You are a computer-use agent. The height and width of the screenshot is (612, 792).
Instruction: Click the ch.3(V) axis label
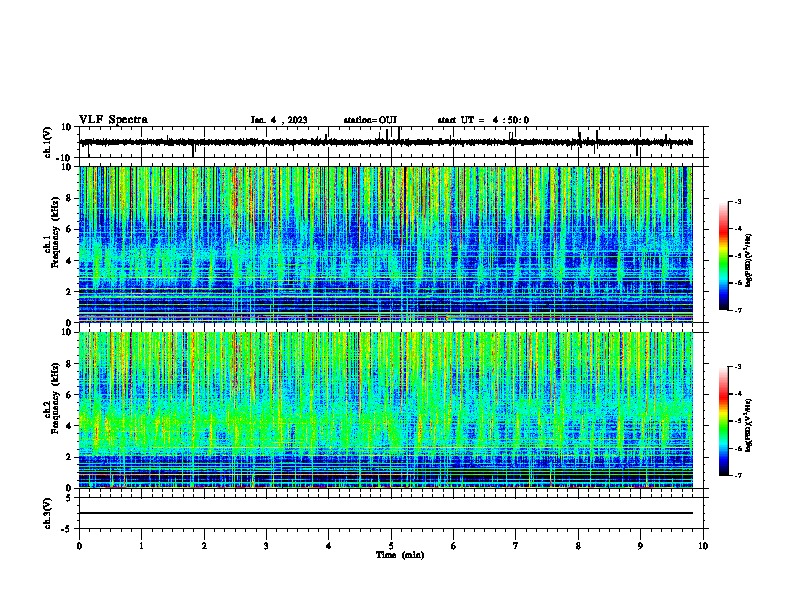(x=47, y=513)
